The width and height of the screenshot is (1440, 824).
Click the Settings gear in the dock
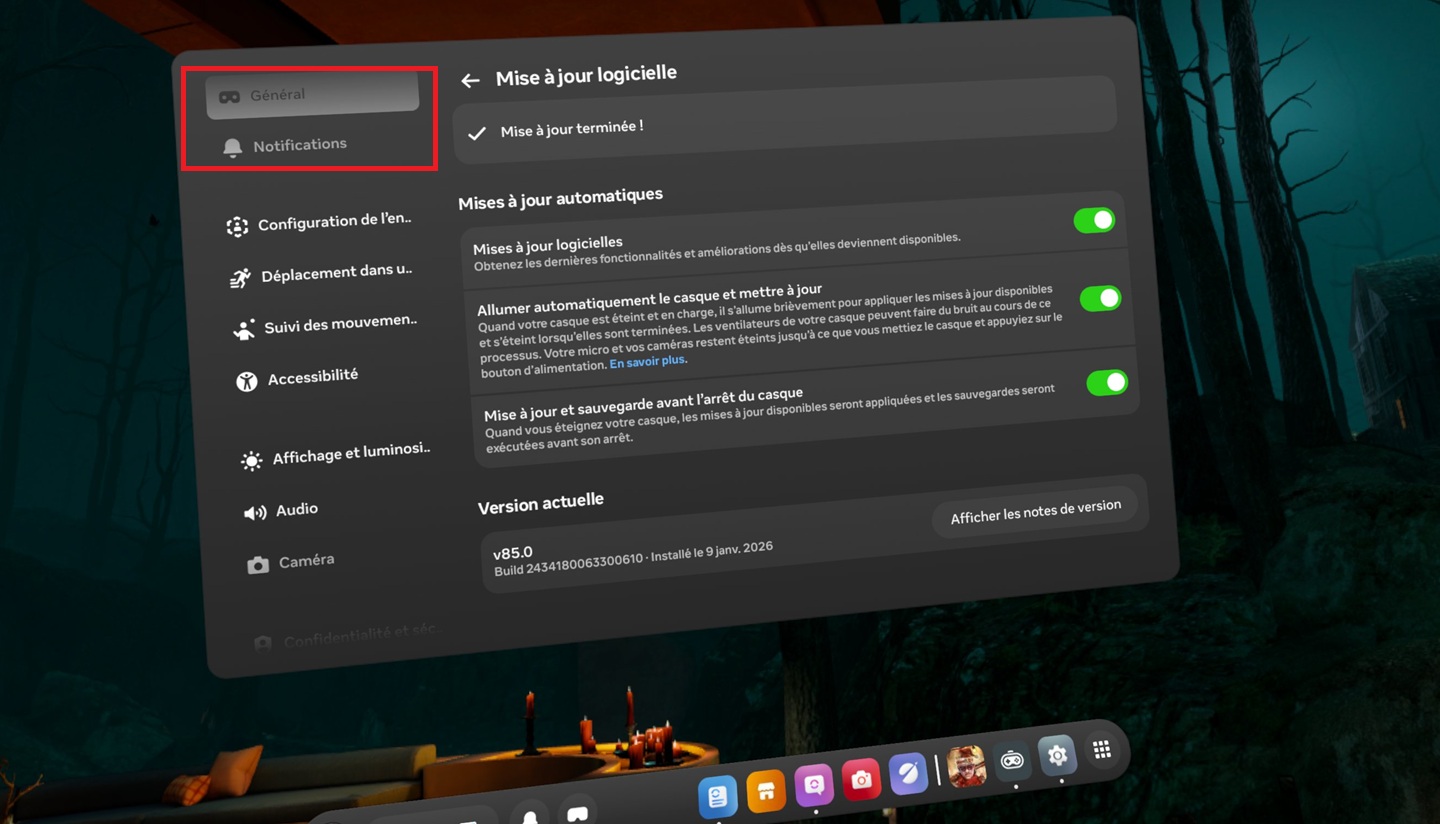pyautogui.click(x=1057, y=756)
